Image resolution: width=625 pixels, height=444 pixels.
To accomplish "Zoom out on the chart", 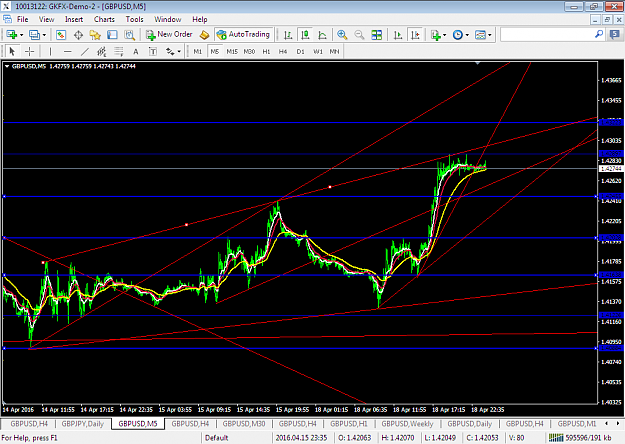I will pos(359,35).
